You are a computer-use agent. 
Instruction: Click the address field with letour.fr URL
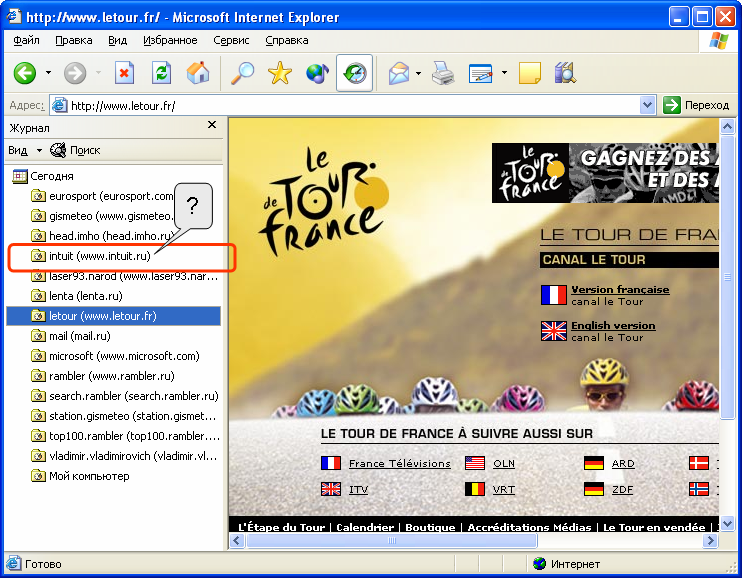pos(355,105)
